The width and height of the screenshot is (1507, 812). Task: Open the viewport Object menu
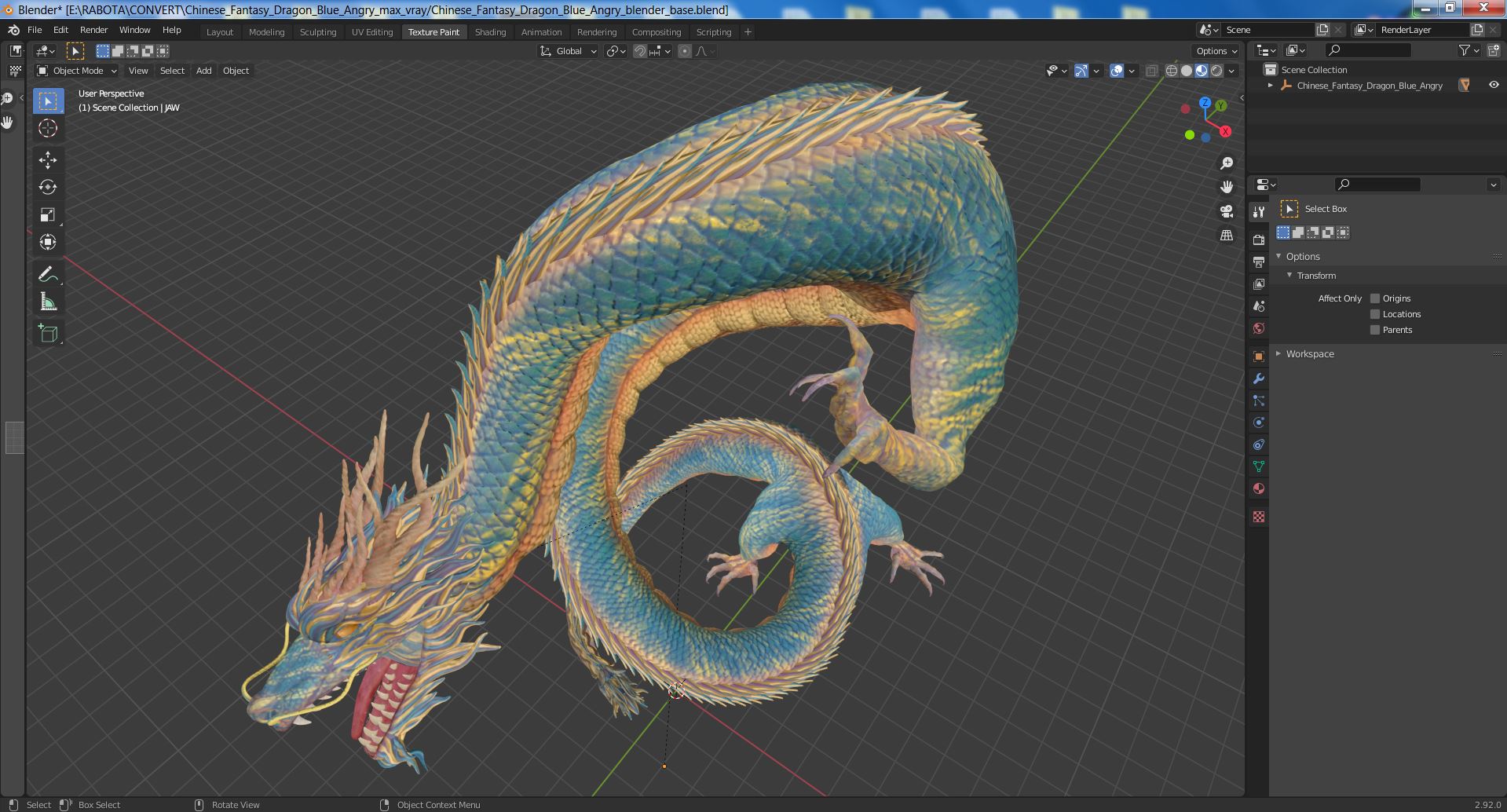pyautogui.click(x=236, y=71)
